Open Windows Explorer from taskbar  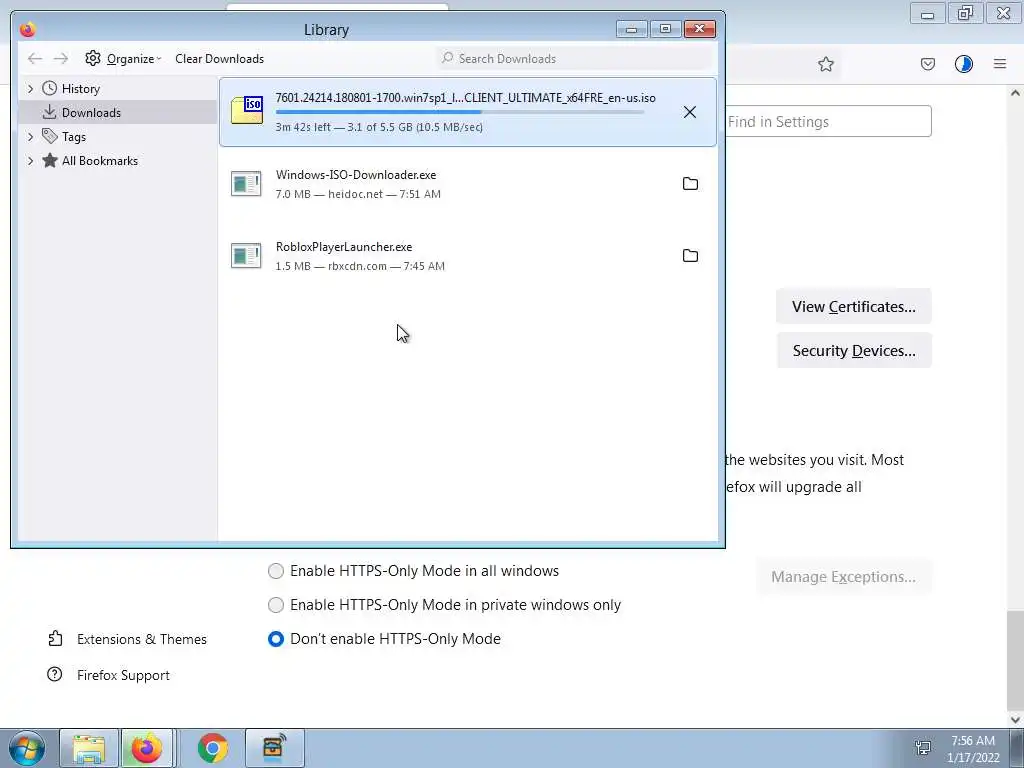[x=89, y=748]
